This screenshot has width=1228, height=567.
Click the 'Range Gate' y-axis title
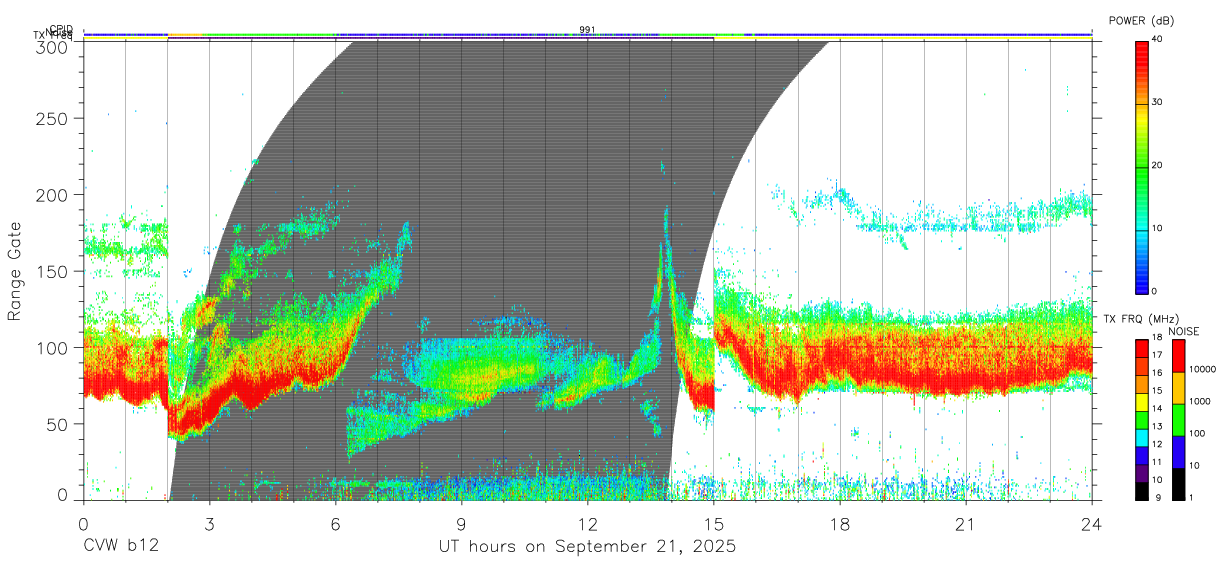point(15,271)
